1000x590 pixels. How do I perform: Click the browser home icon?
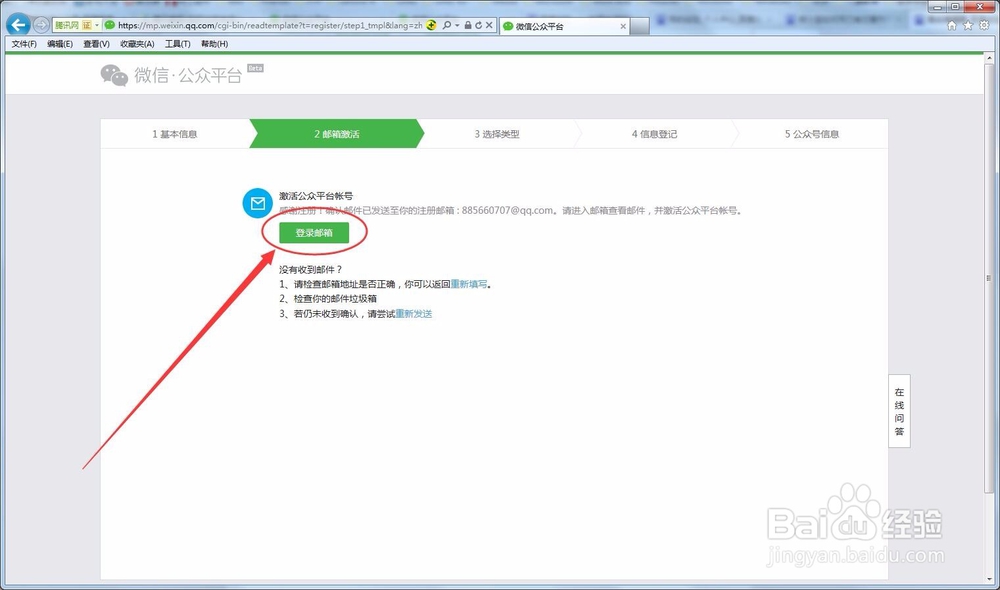(x=952, y=26)
